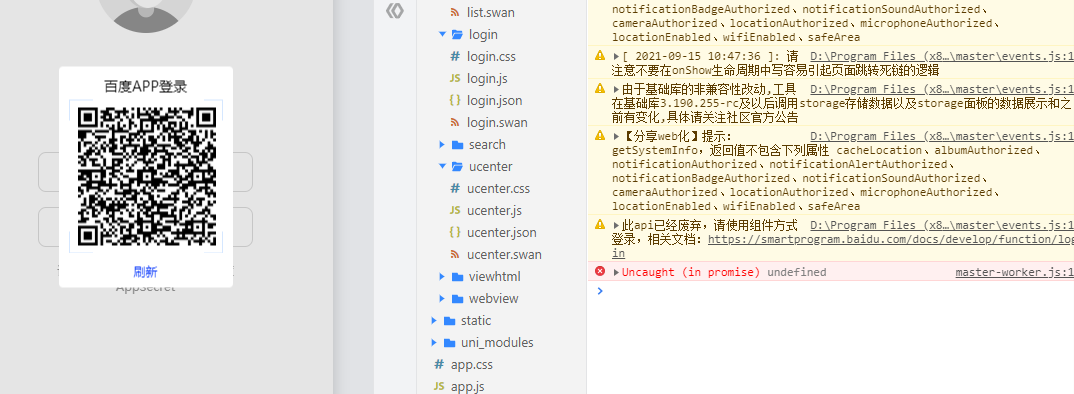Collapse the login folder arrow
1074x394 pixels.
pyautogui.click(x=442, y=34)
